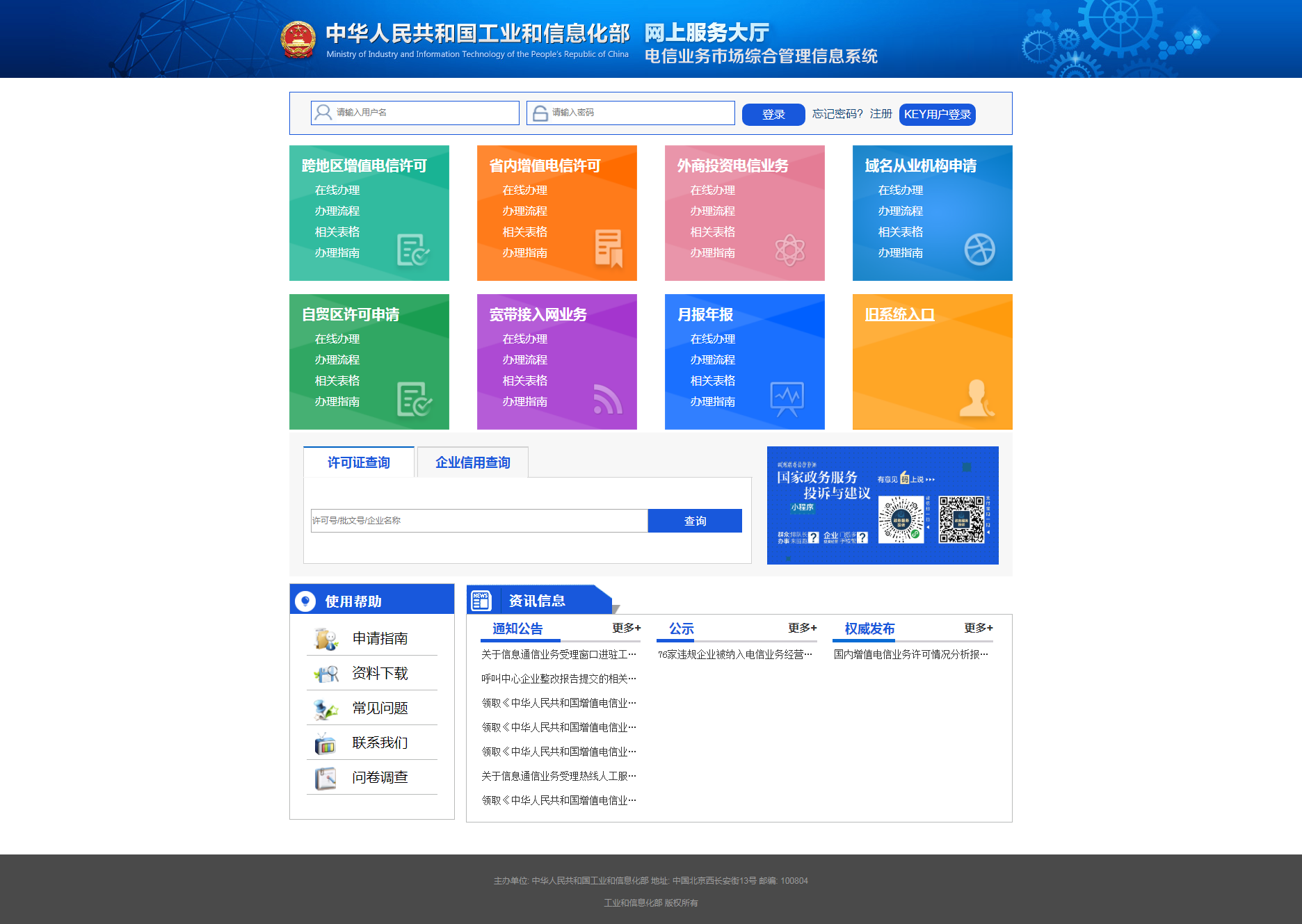Viewport: 1302px width, 924px height.
Task: Open the 注册 register link
Action: (881, 114)
